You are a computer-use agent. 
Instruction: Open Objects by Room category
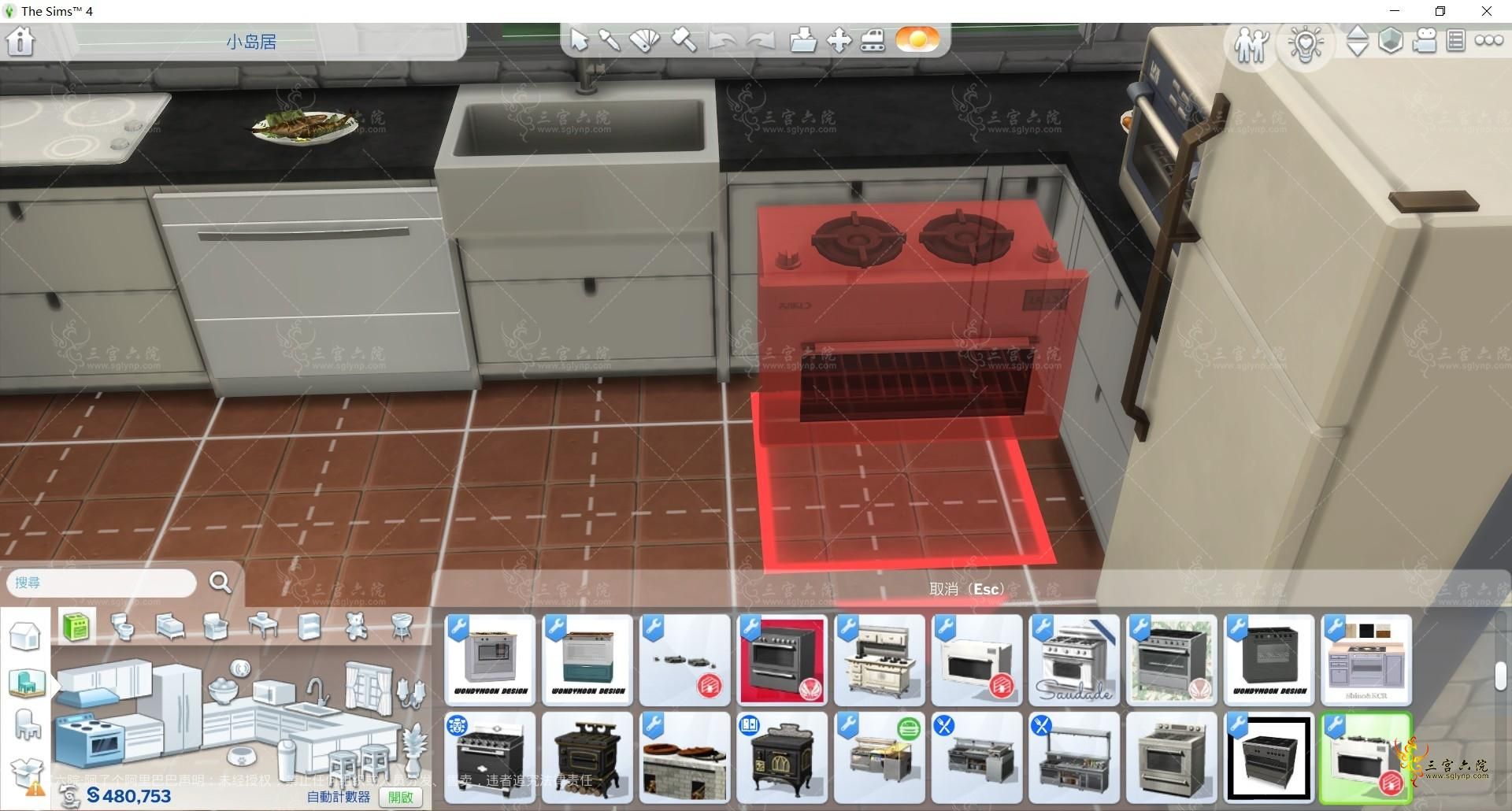27,682
